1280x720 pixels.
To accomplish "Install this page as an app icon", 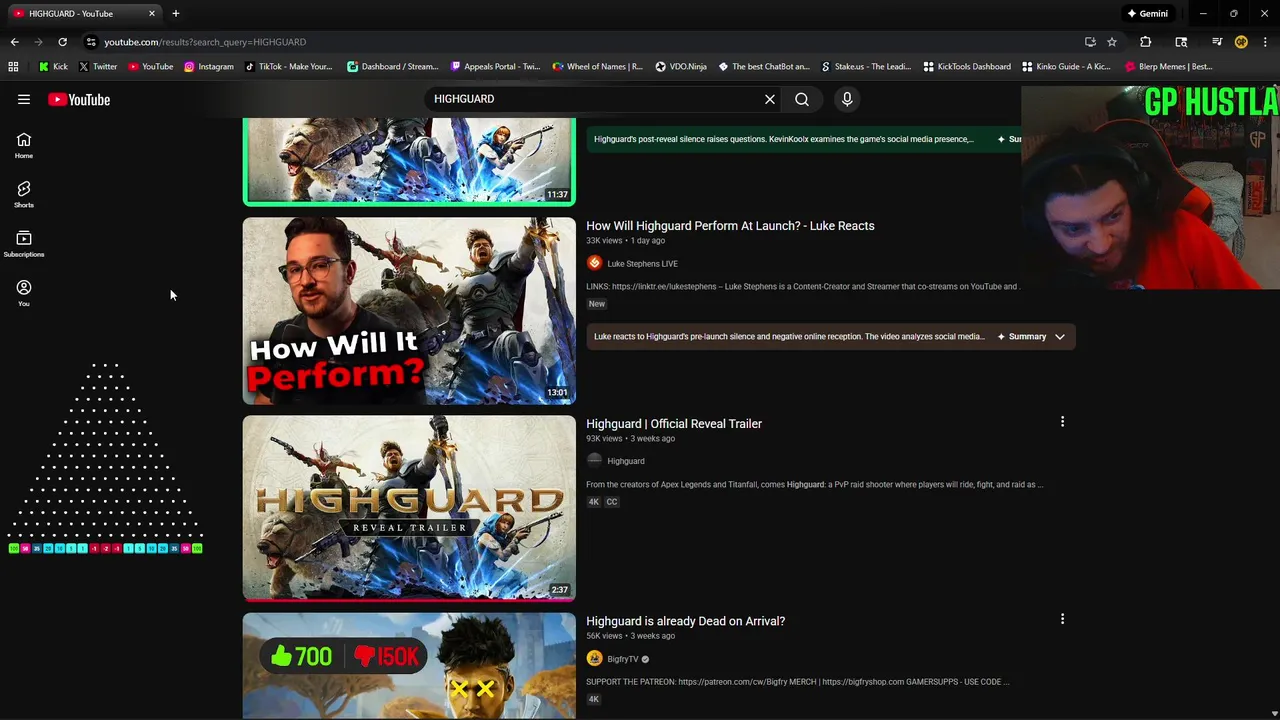I will coord(1090,42).
